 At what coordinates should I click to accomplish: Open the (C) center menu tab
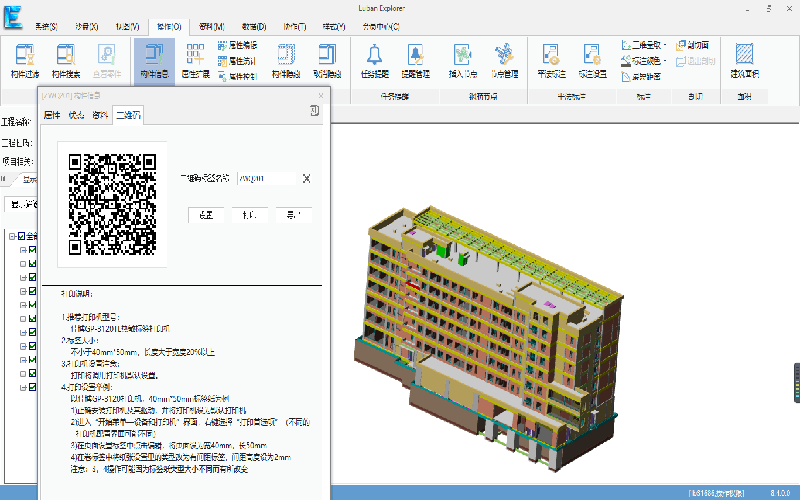click(x=381, y=27)
